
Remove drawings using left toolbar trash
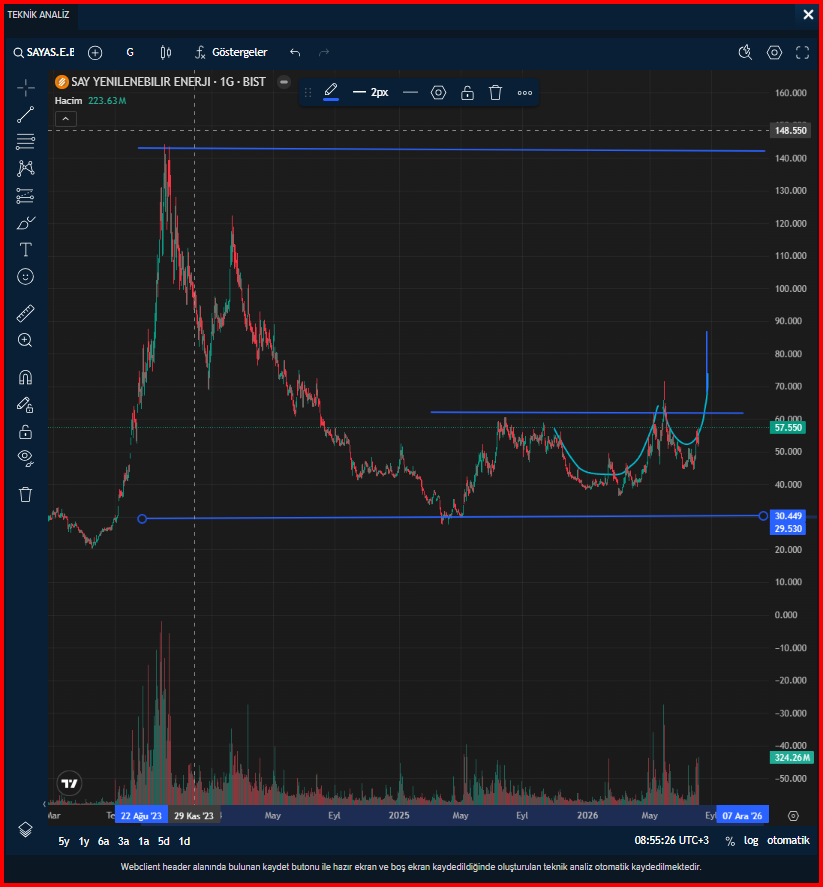(25, 494)
